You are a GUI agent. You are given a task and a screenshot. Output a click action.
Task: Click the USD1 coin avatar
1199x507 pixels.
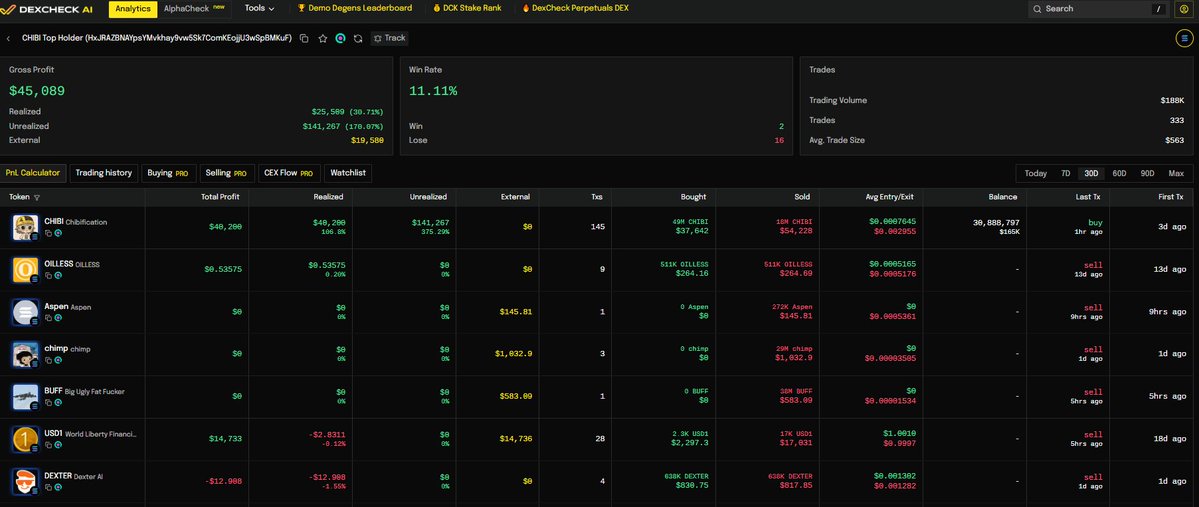click(x=25, y=439)
